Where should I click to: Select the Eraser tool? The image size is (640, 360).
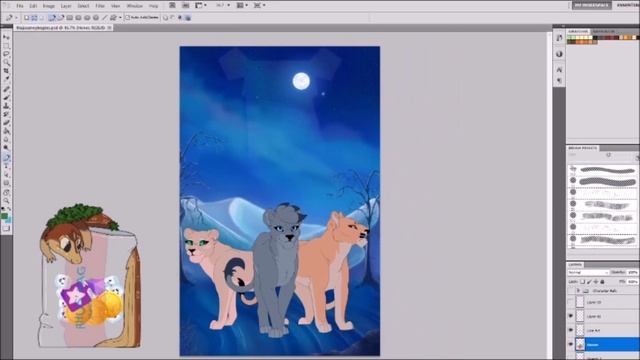pyautogui.click(x=6, y=123)
